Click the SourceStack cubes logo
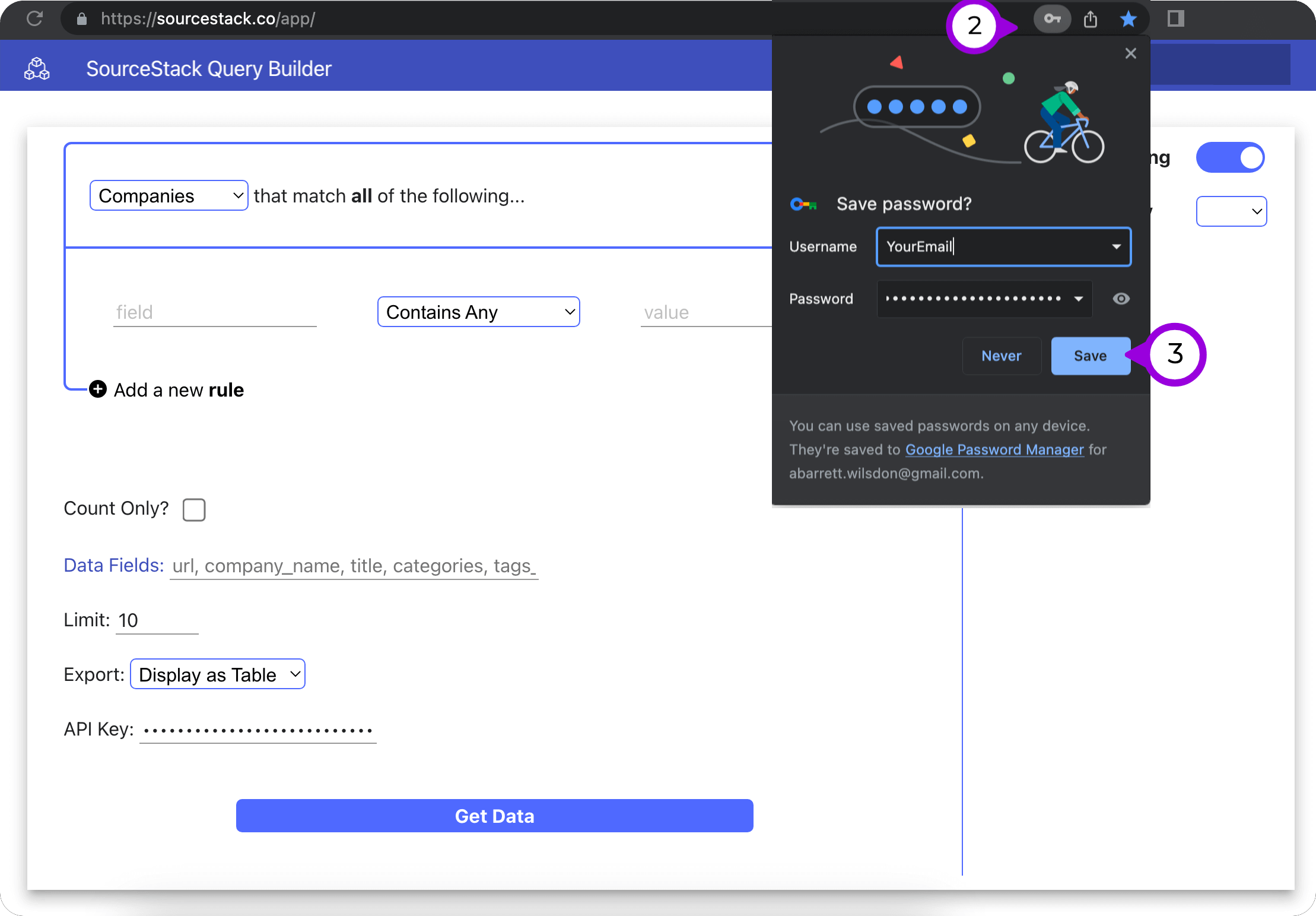 (x=37, y=68)
